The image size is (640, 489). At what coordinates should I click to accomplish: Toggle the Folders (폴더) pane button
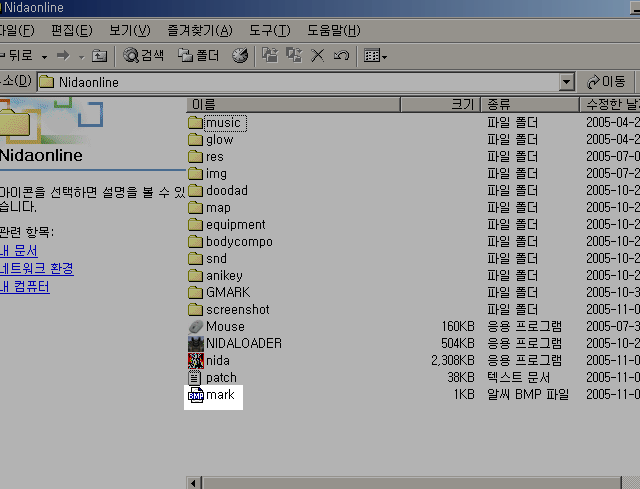click(x=198, y=56)
